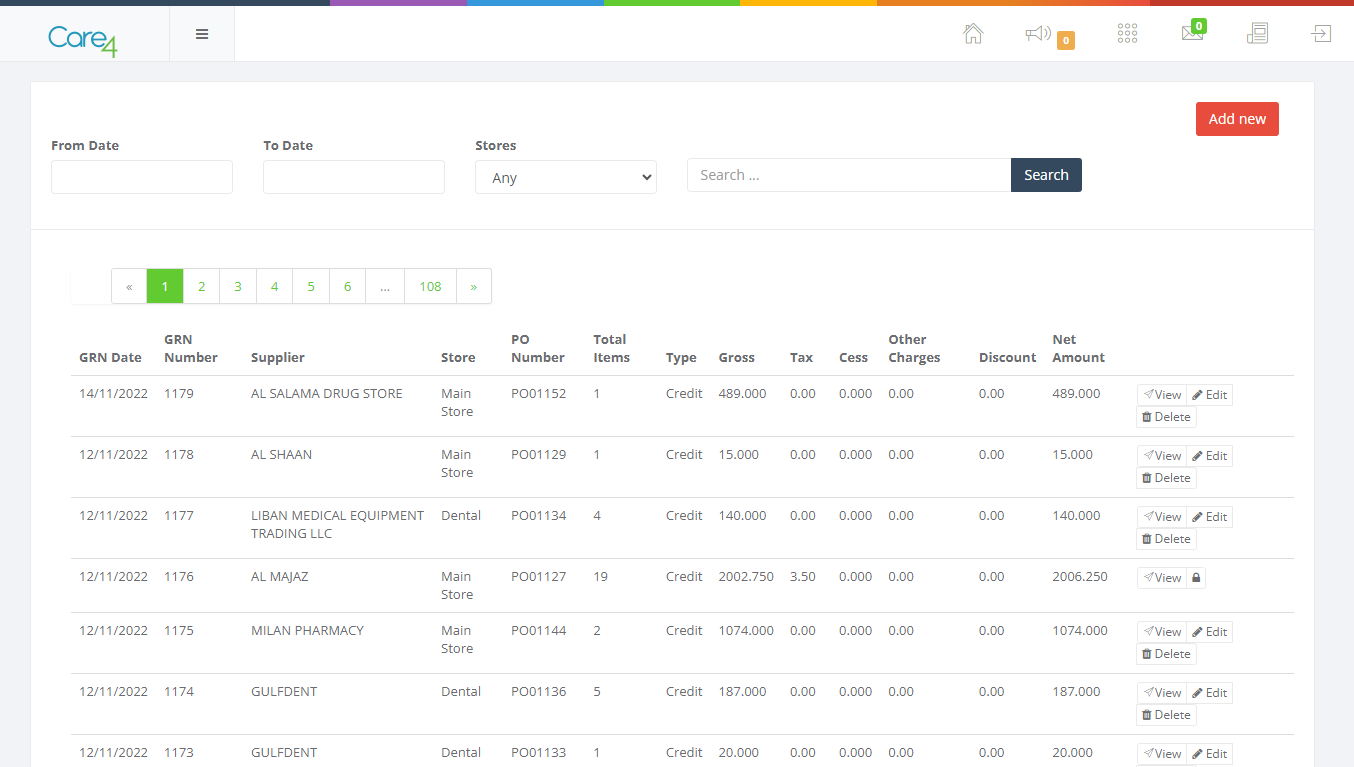Screen dimensions: 1354x767
Task: Select net amount 2006.250
Action: point(1080,577)
